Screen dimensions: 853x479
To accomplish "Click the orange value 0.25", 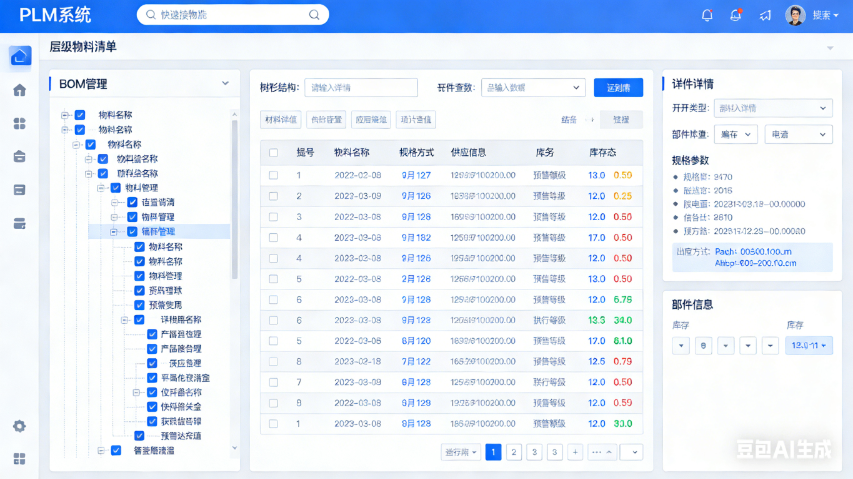I will click(623, 196).
